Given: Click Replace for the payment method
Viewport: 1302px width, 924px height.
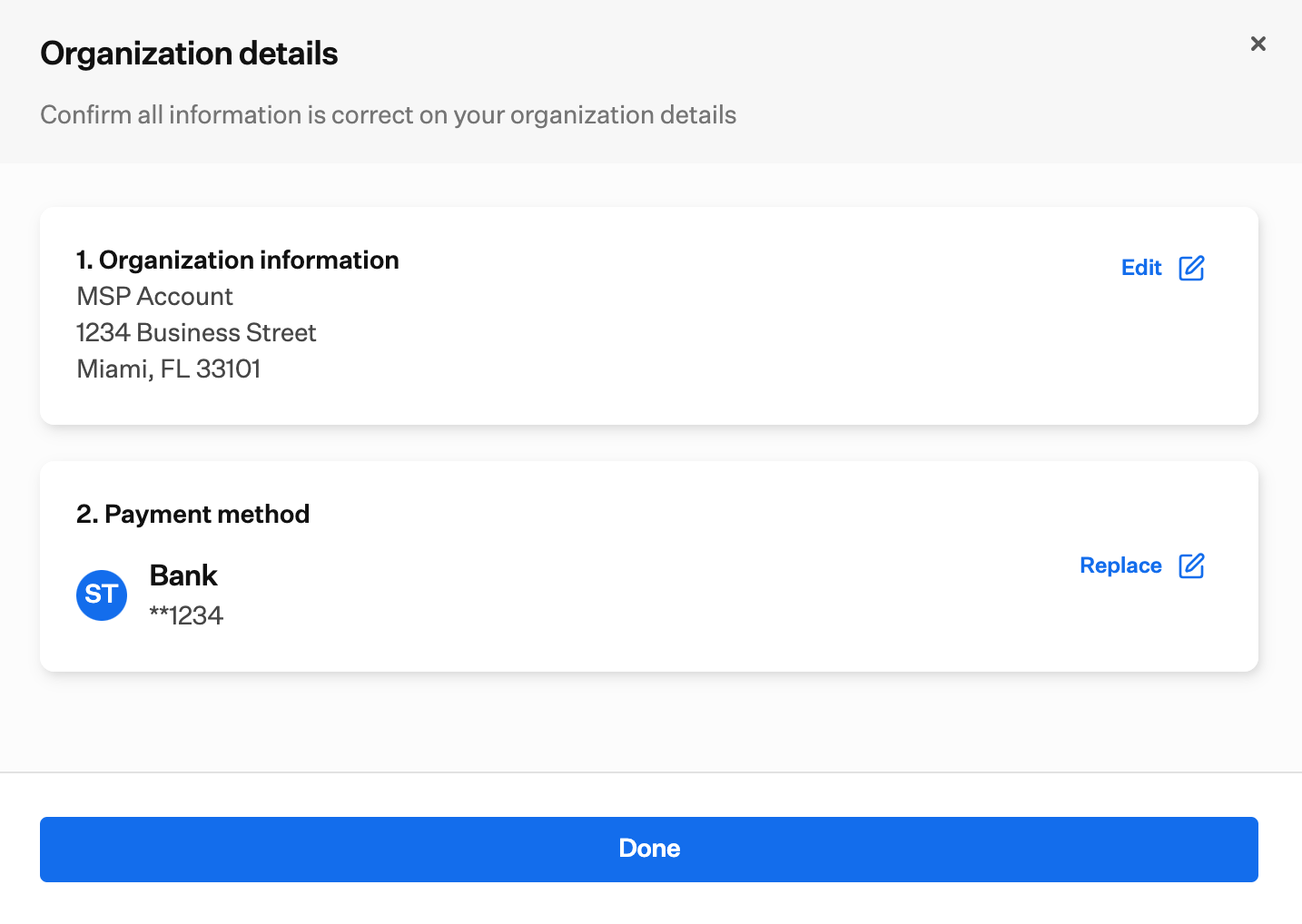Looking at the screenshot, I should (x=1120, y=565).
